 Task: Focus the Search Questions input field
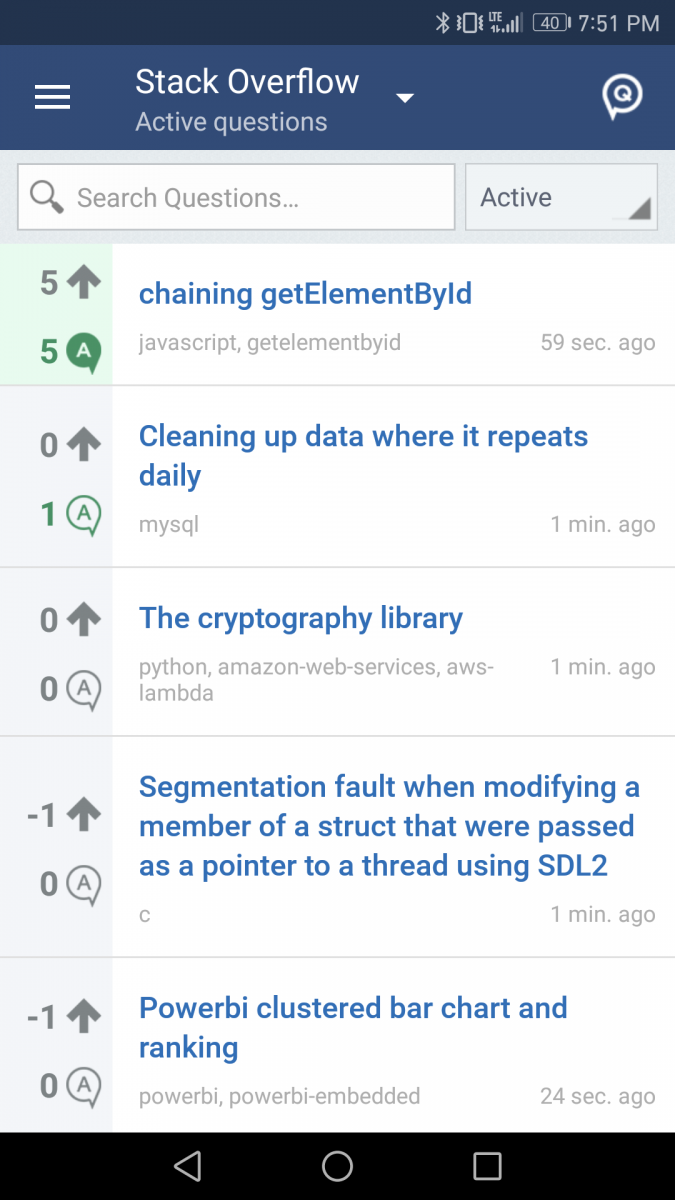click(x=236, y=197)
